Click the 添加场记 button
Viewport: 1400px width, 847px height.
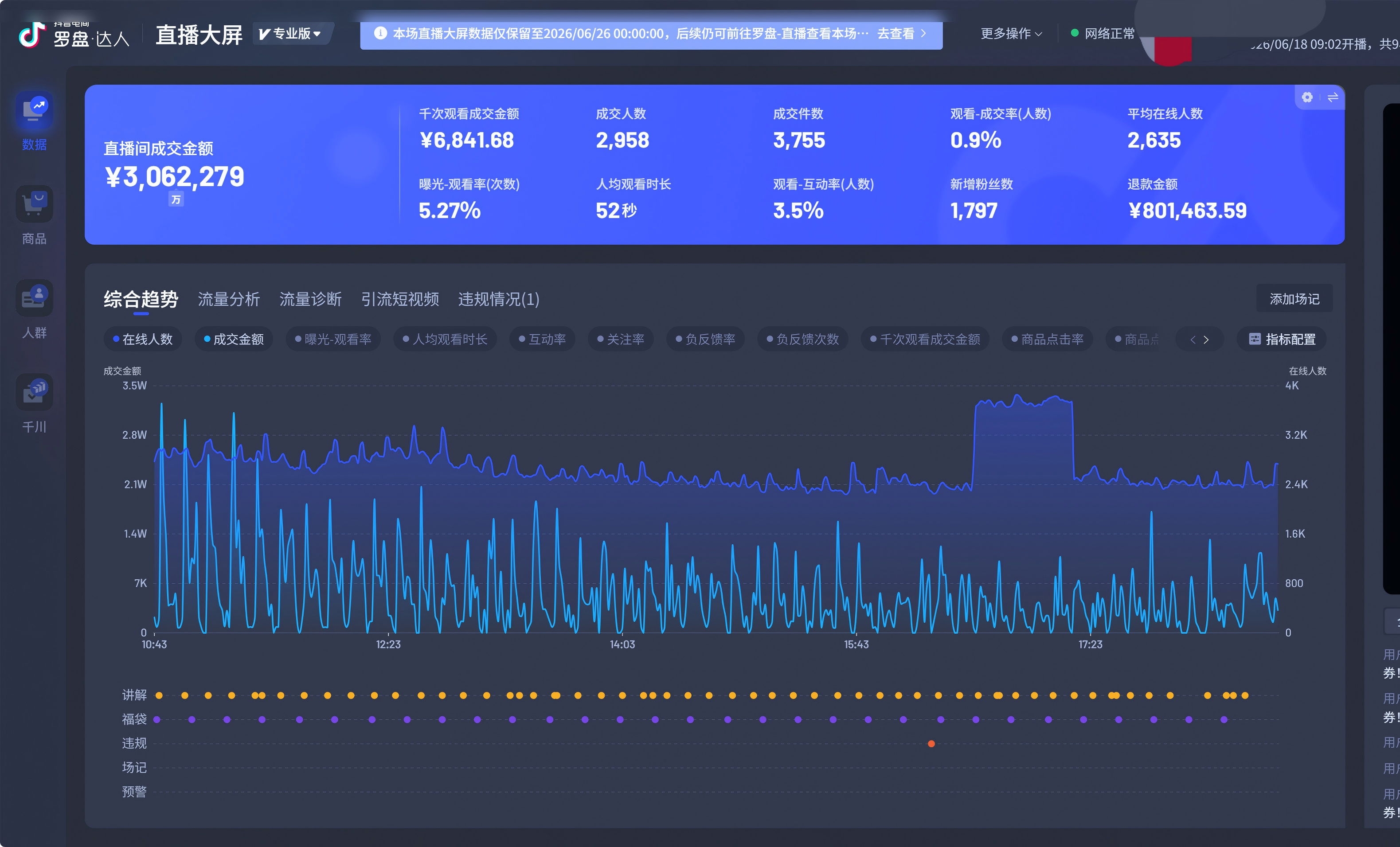click(x=1294, y=299)
